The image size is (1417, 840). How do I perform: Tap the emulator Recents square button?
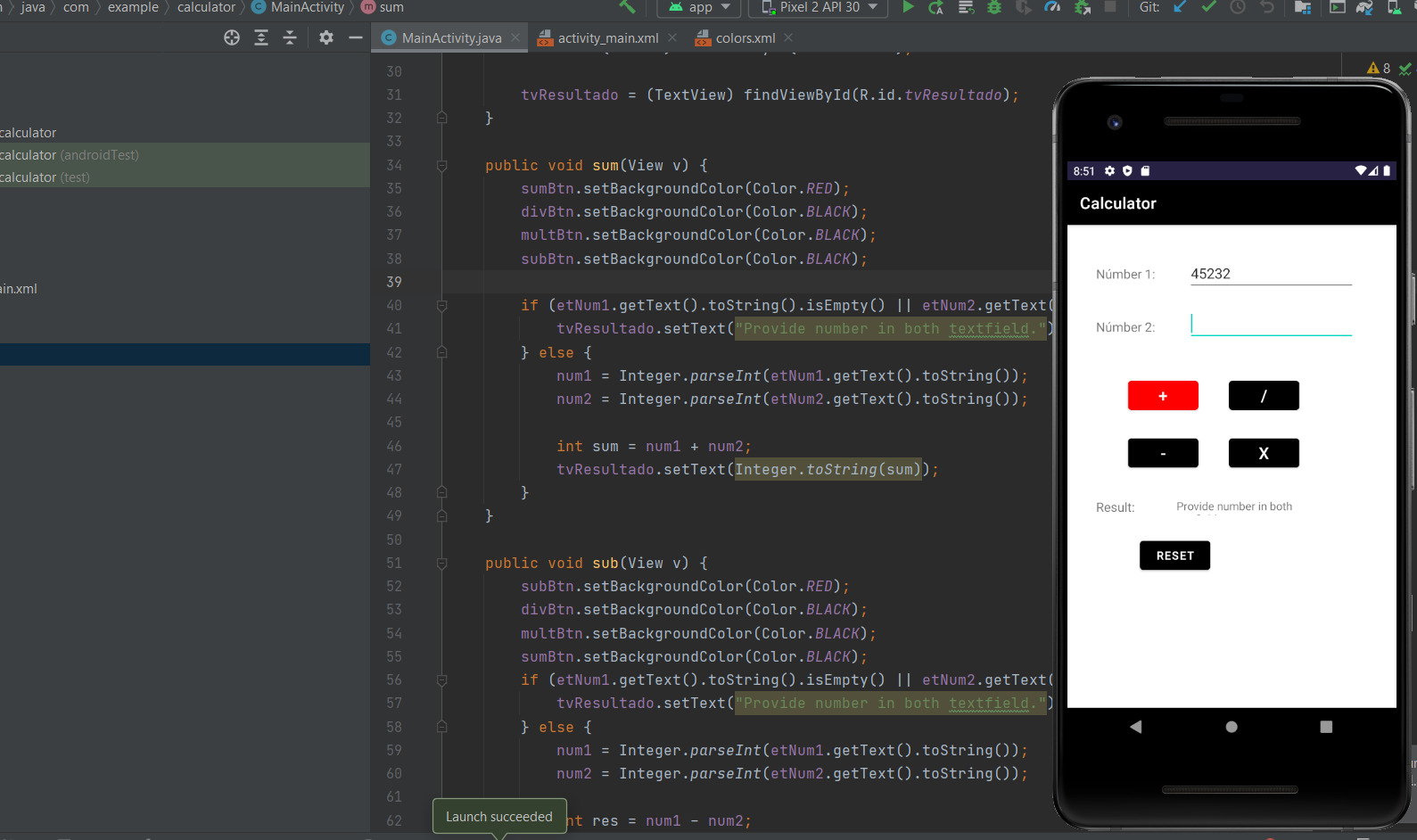click(x=1326, y=727)
